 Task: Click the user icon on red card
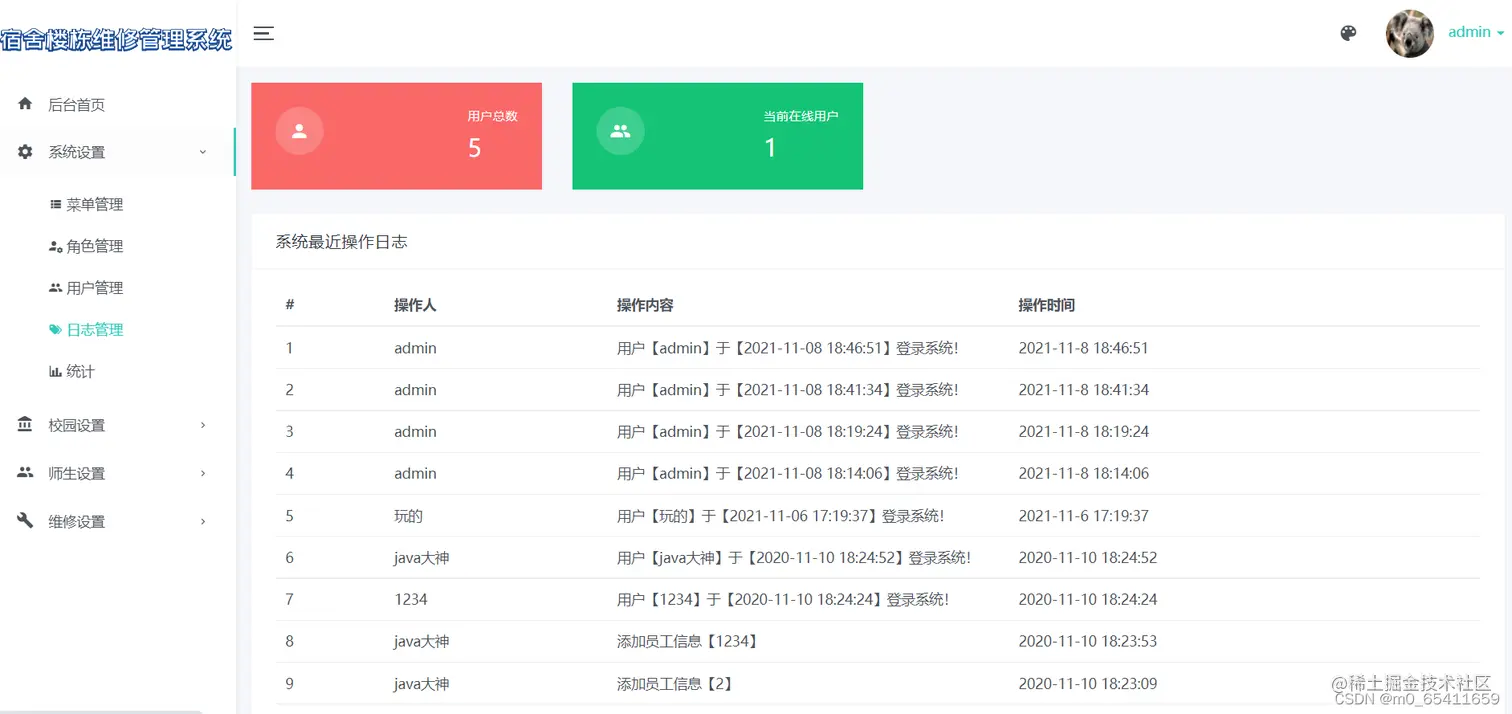pos(299,131)
